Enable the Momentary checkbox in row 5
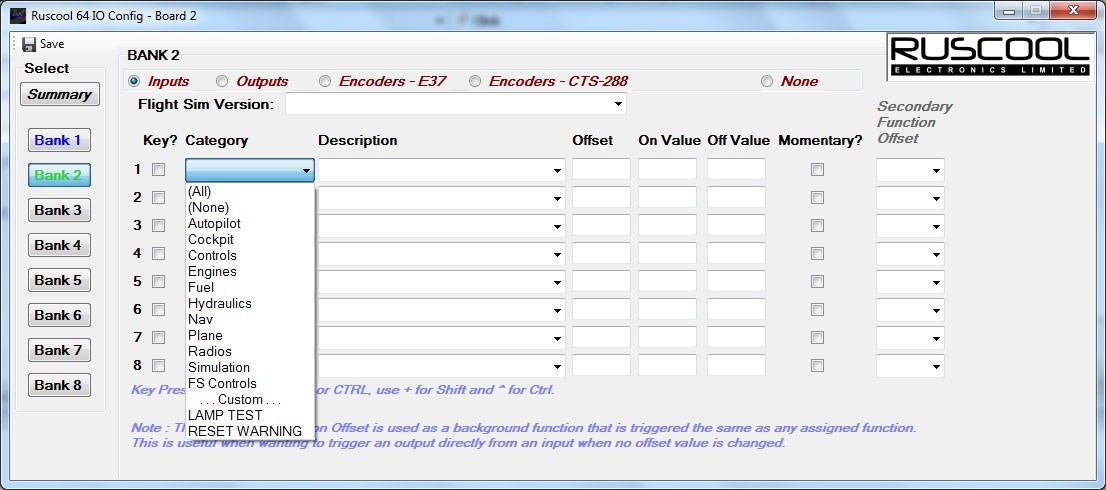Image resolution: width=1106 pixels, height=490 pixels. [818, 282]
